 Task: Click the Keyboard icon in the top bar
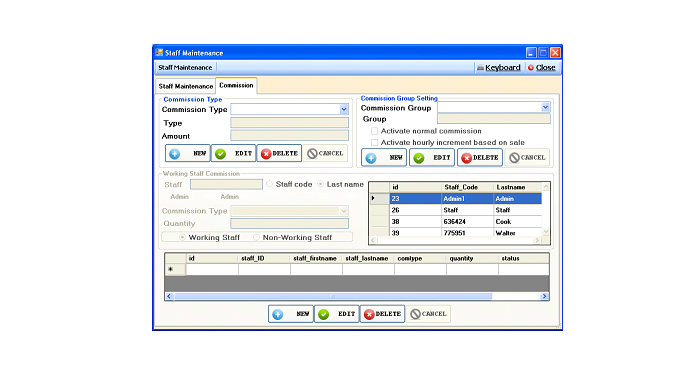coord(480,68)
